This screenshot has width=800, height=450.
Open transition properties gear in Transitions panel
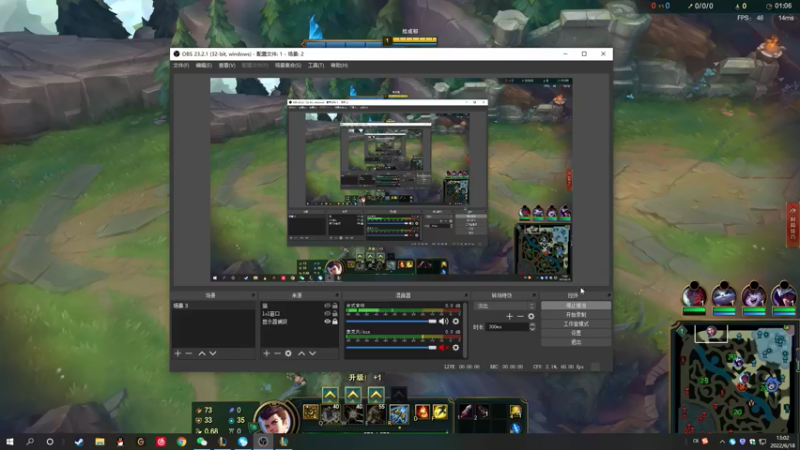531,316
